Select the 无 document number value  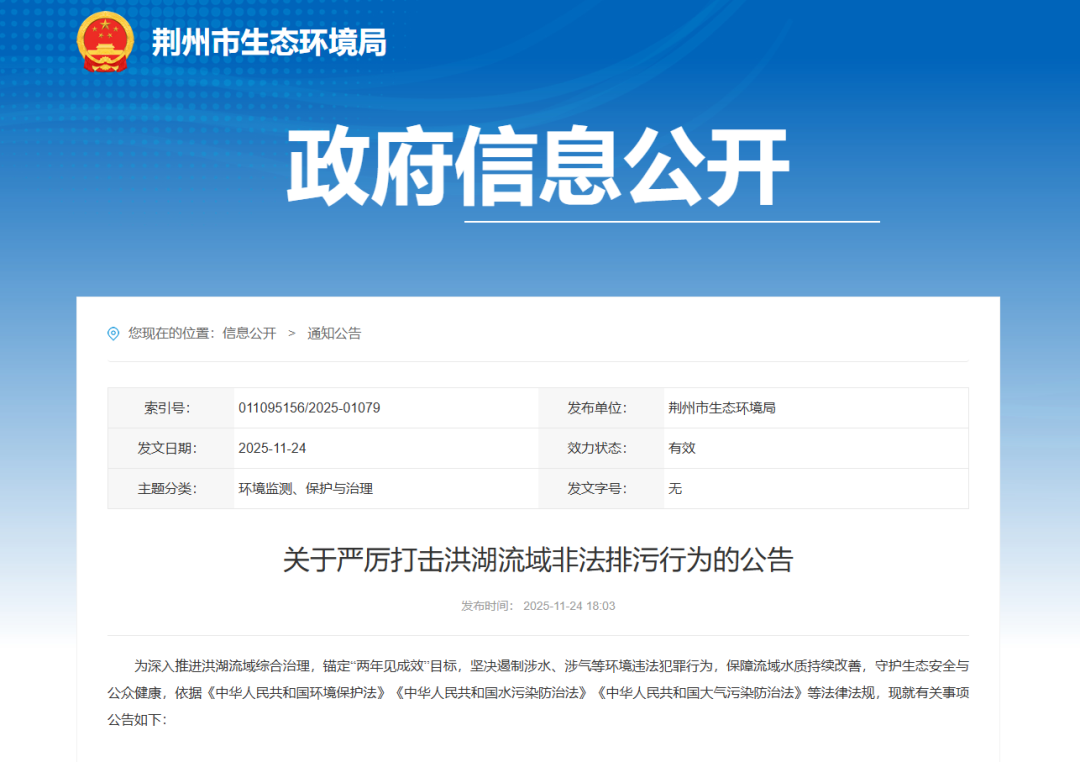click(675, 488)
